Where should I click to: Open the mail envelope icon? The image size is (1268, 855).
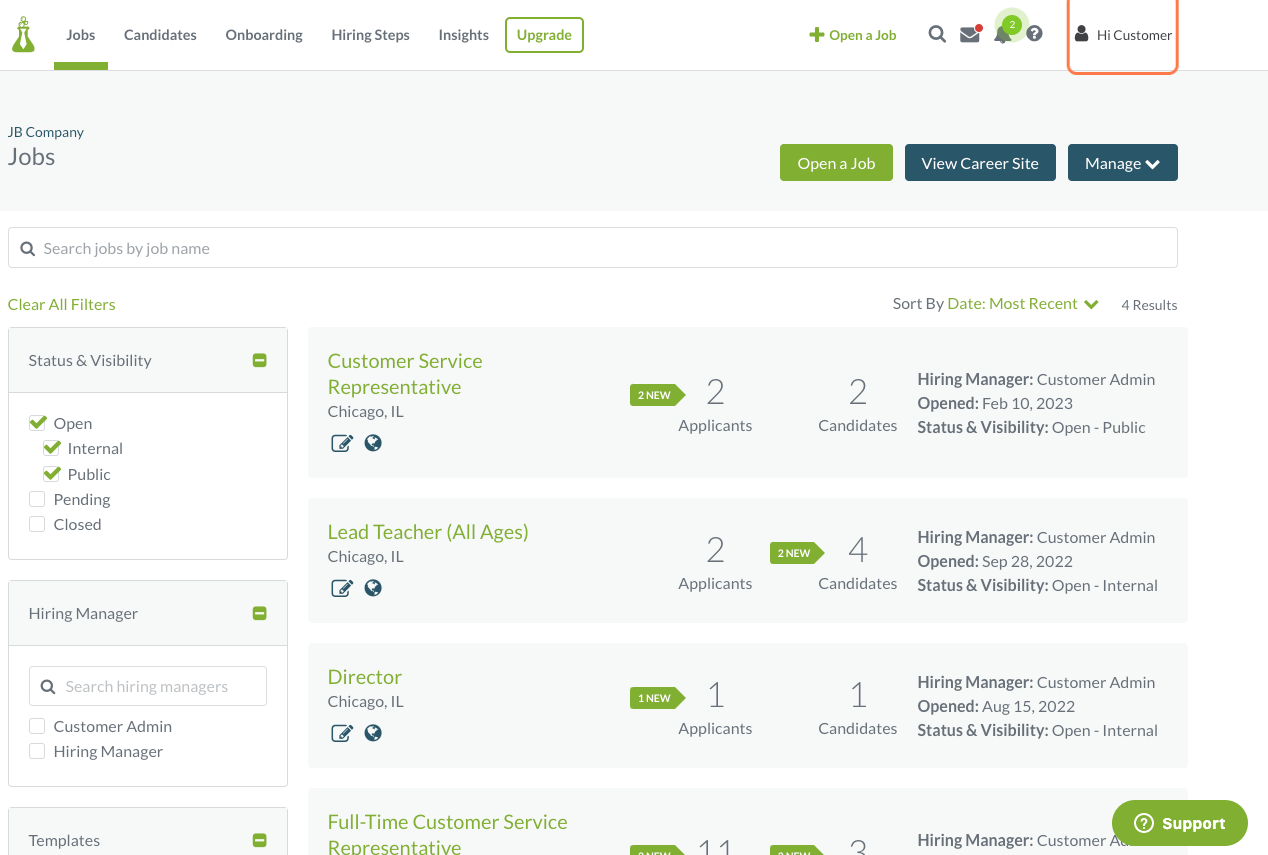[x=970, y=35]
